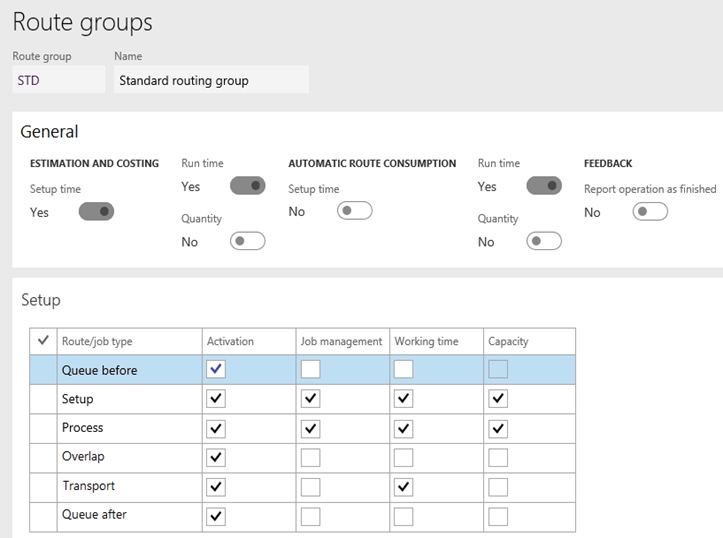The width and height of the screenshot is (723, 538).
Task: Enable Automatic route consumption Quantity toggle
Action: pos(544,241)
